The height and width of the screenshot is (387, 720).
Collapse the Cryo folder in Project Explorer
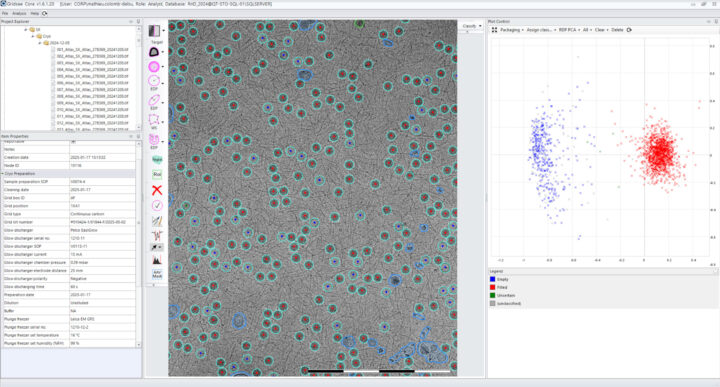coord(33,36)
